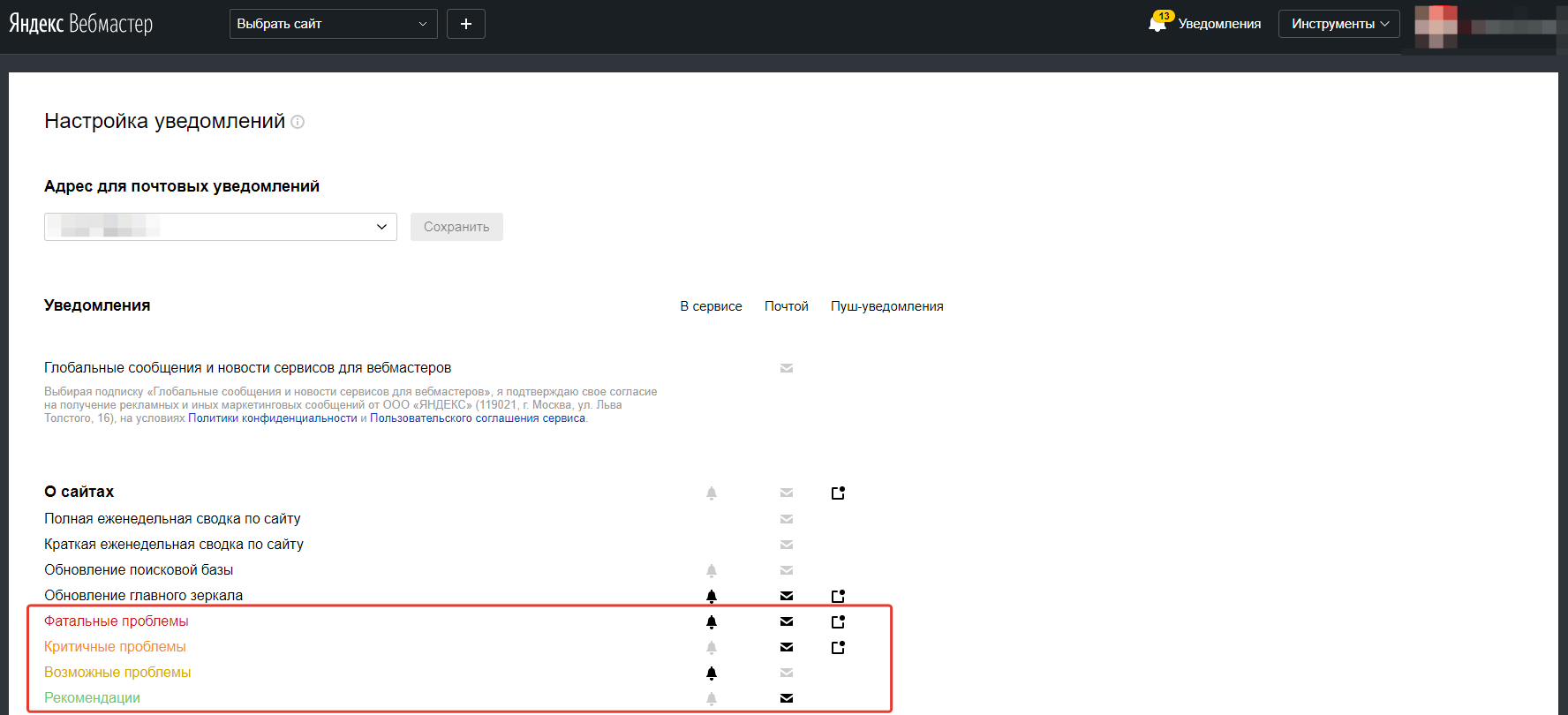Open Политики конфиденциальности link
The width and height of the screenshot is (1568, 715).
point(273,418)
